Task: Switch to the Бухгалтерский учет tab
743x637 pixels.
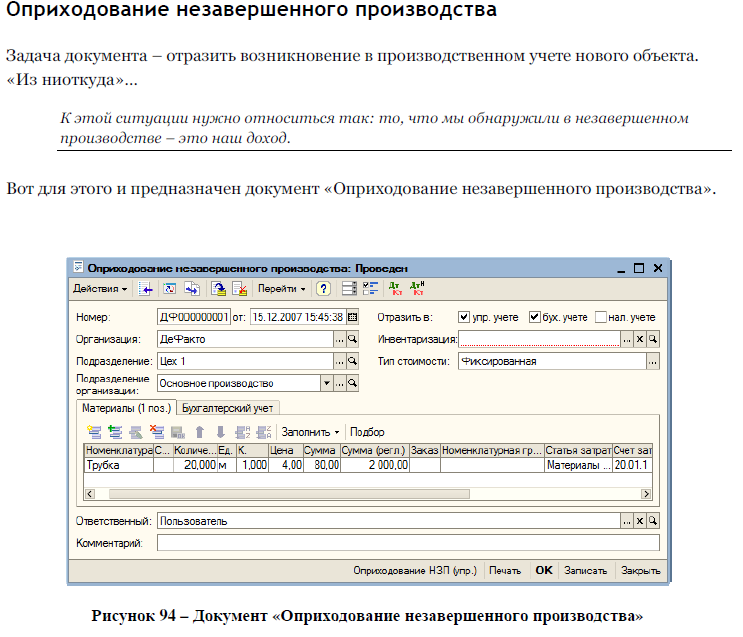Action: pos(228,408)
